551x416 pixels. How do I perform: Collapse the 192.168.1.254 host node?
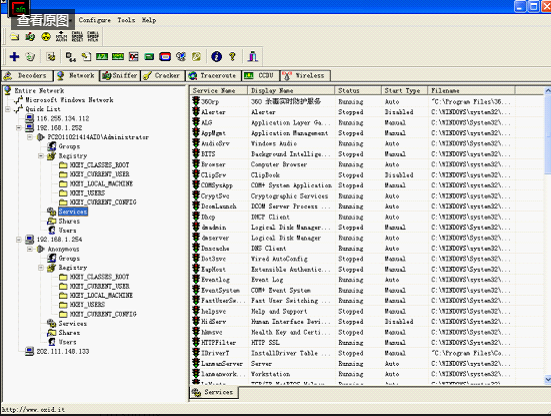tap(19, 240)
